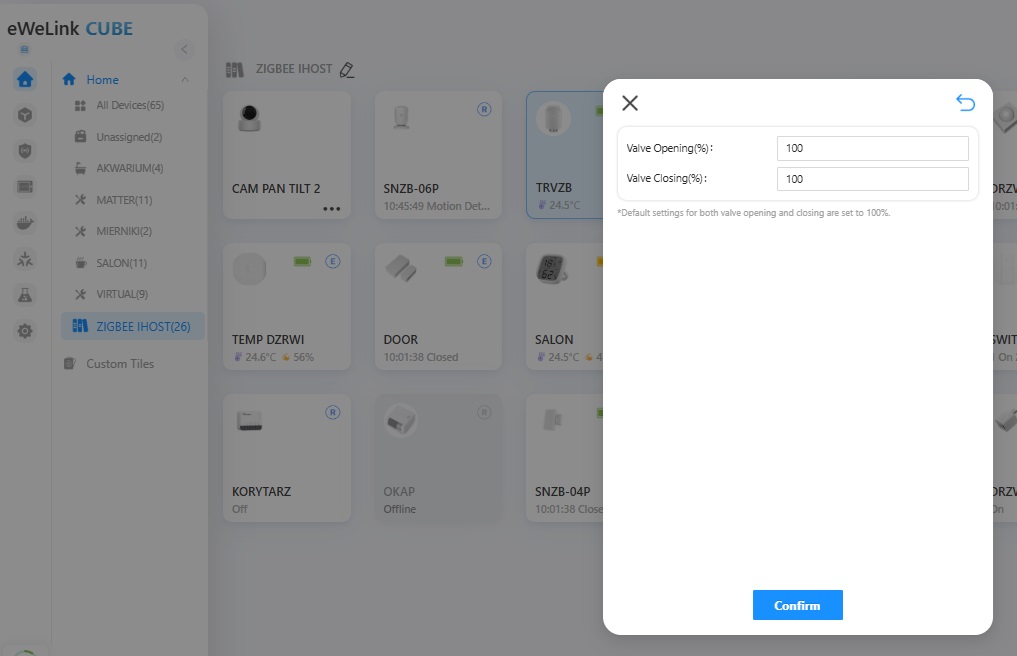Image resolution: width=1017 pixels, height=656 pixels.
Task: Click the KORYTARZ switch device image
Action: point(249,421)
